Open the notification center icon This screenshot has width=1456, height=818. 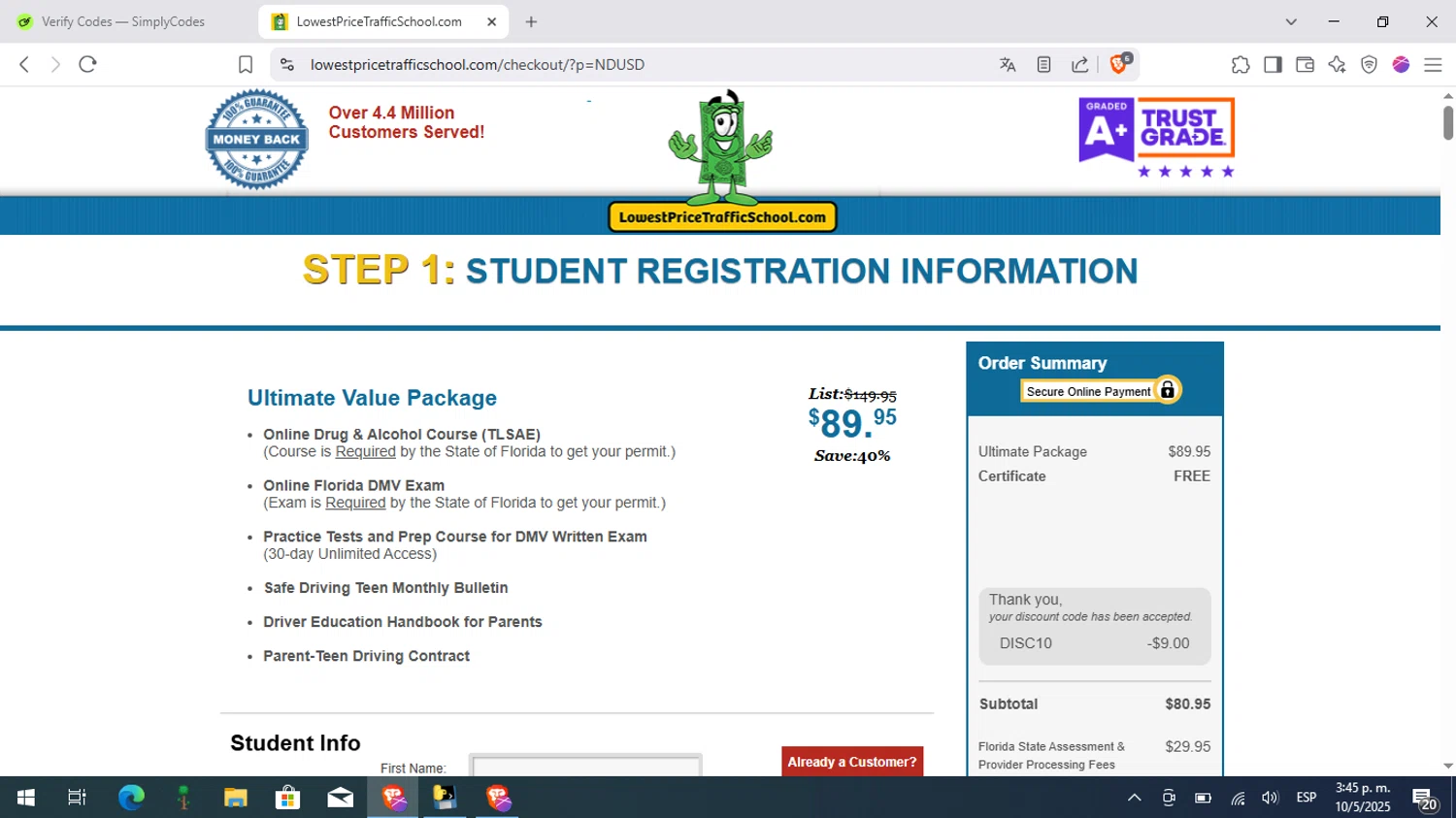point(1425,799)
